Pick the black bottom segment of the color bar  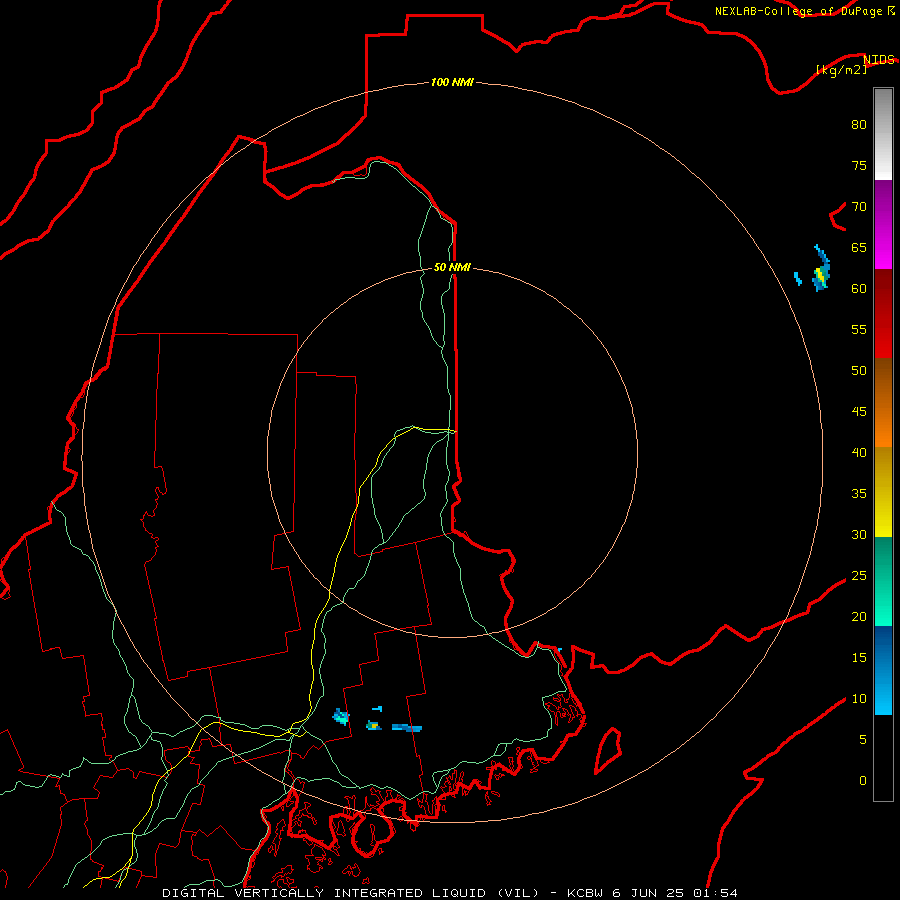click(883, 758)
